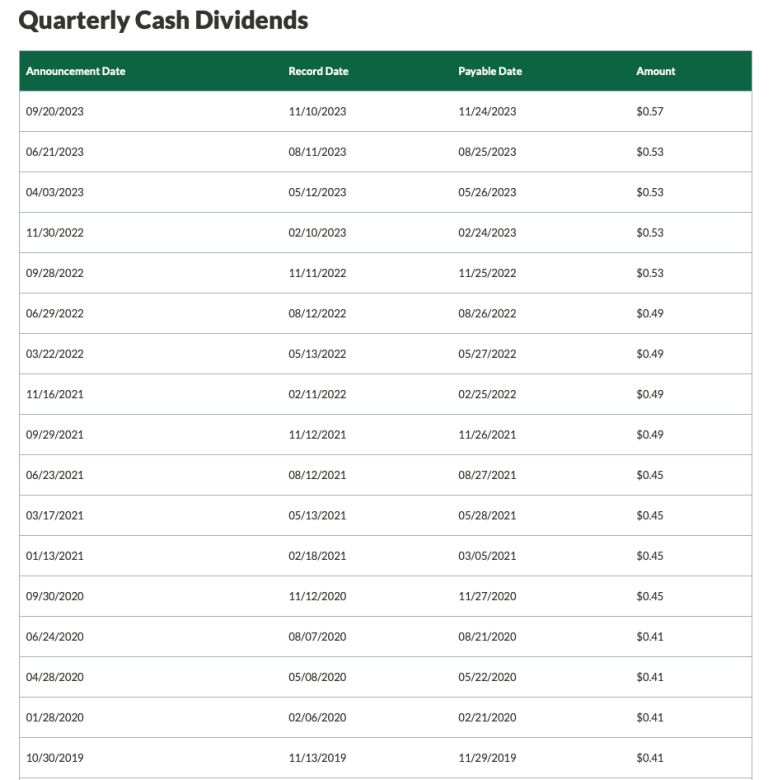Select record date 11/10/2023
The image size is (773, 780).
[317, 111]
